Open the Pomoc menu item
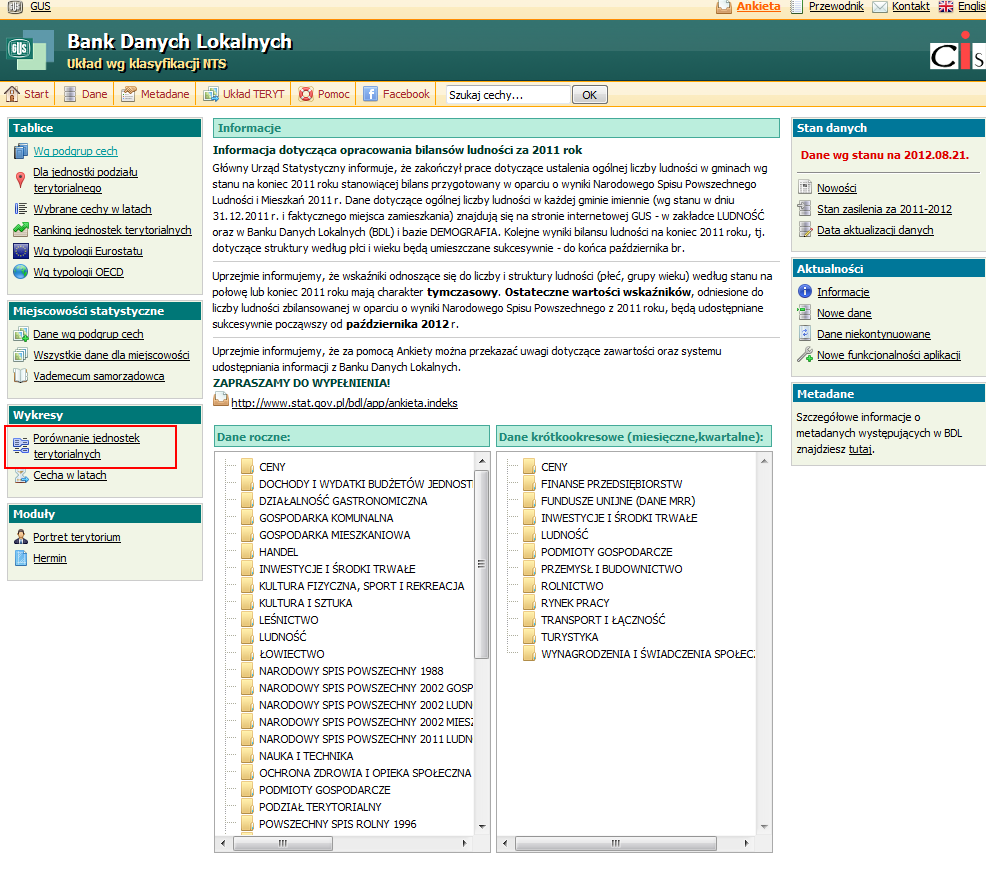986x885 pixels. 324,94
